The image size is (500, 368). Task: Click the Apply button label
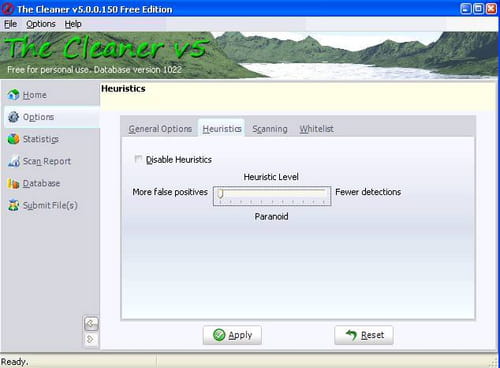click(x=240, y=335)
